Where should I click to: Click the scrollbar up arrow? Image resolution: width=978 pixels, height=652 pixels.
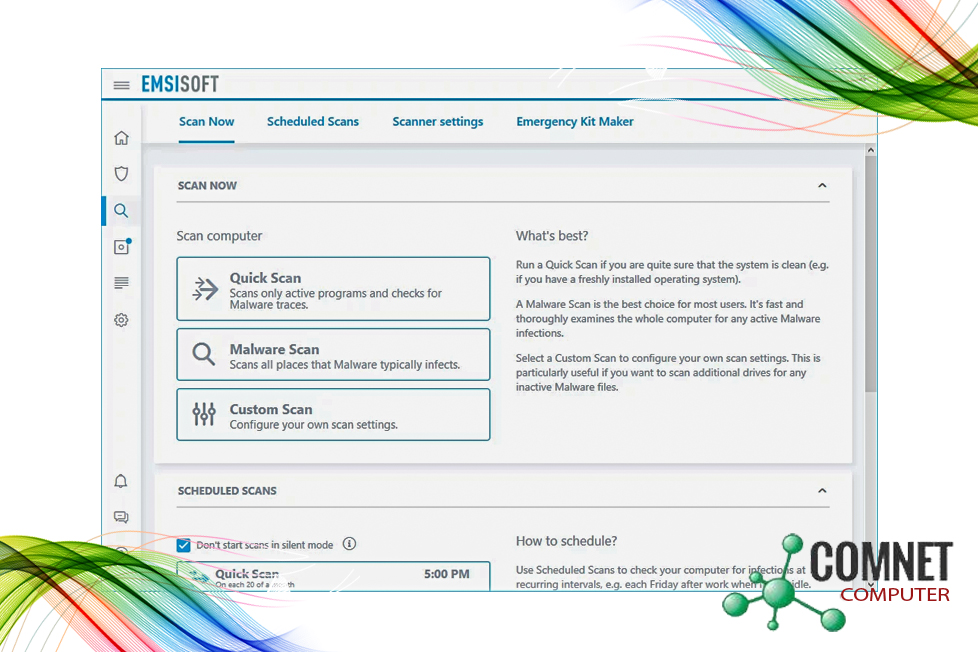pos(871,150)
